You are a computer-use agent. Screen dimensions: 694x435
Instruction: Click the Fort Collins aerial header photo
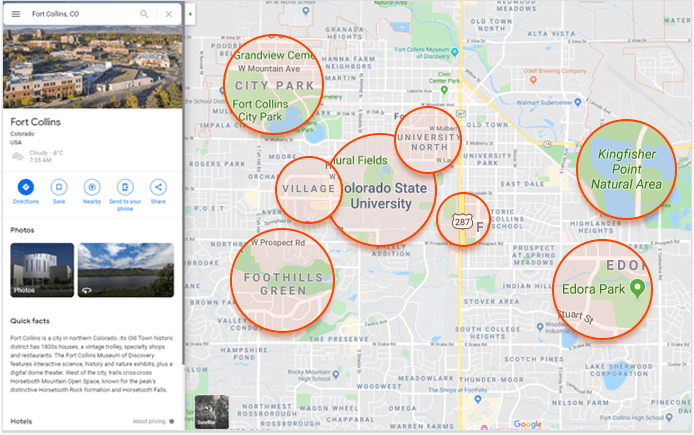click(x=93, y=67)
